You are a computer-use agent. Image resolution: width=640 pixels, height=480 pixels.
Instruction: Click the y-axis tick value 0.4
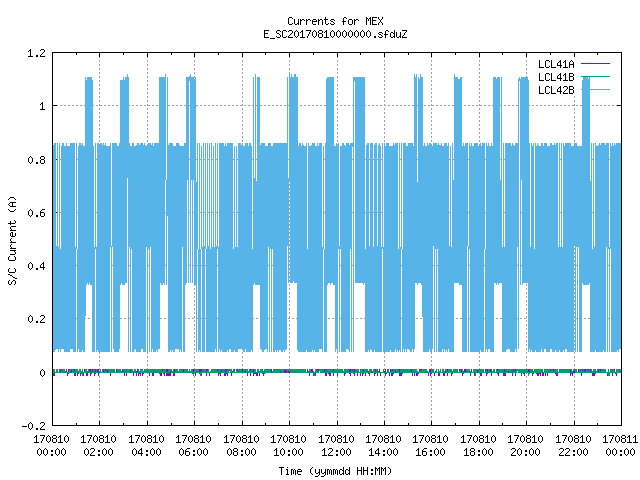coord(36,266)
